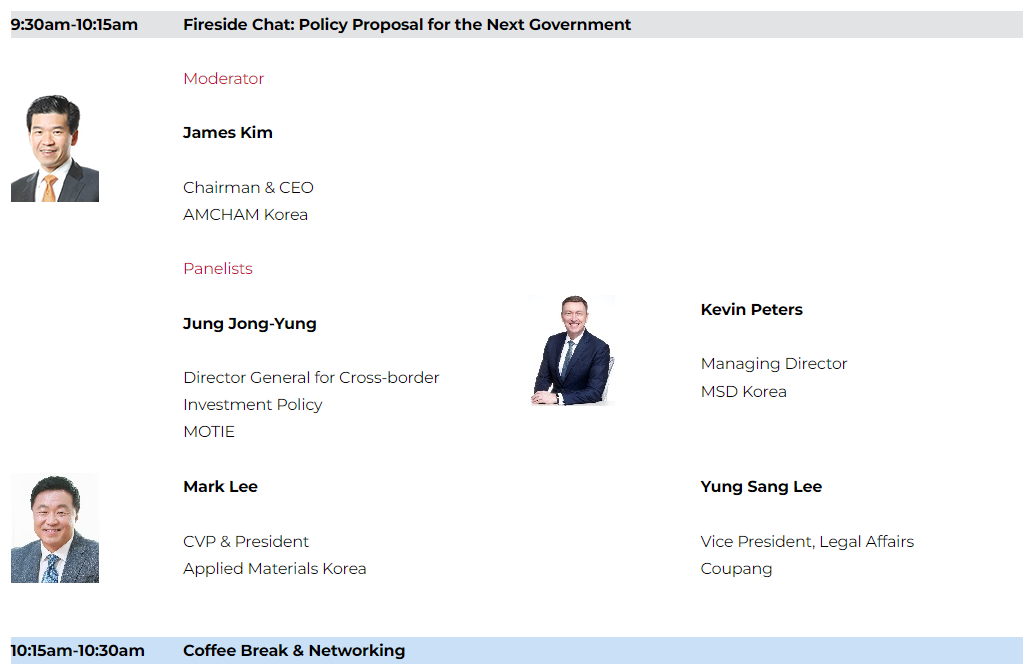Click the Fireside Chat session title

(407, 25)
